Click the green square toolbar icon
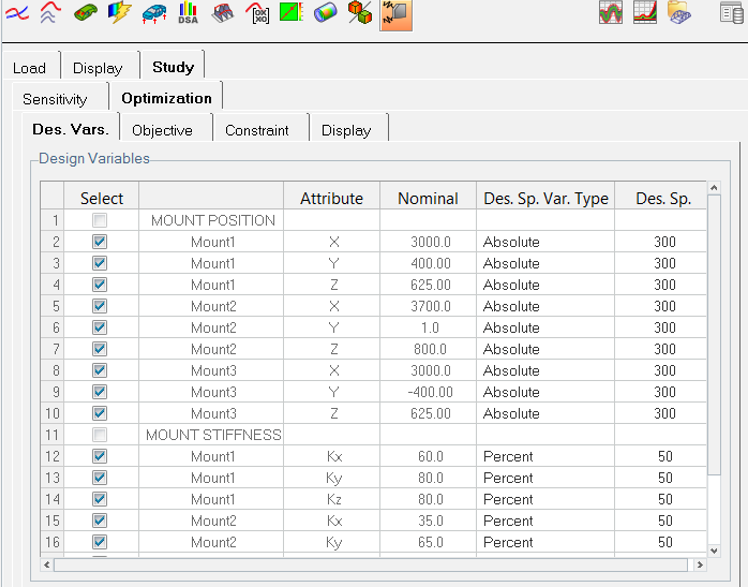This screenshot has height=587, width=749. tap(291, 13)
